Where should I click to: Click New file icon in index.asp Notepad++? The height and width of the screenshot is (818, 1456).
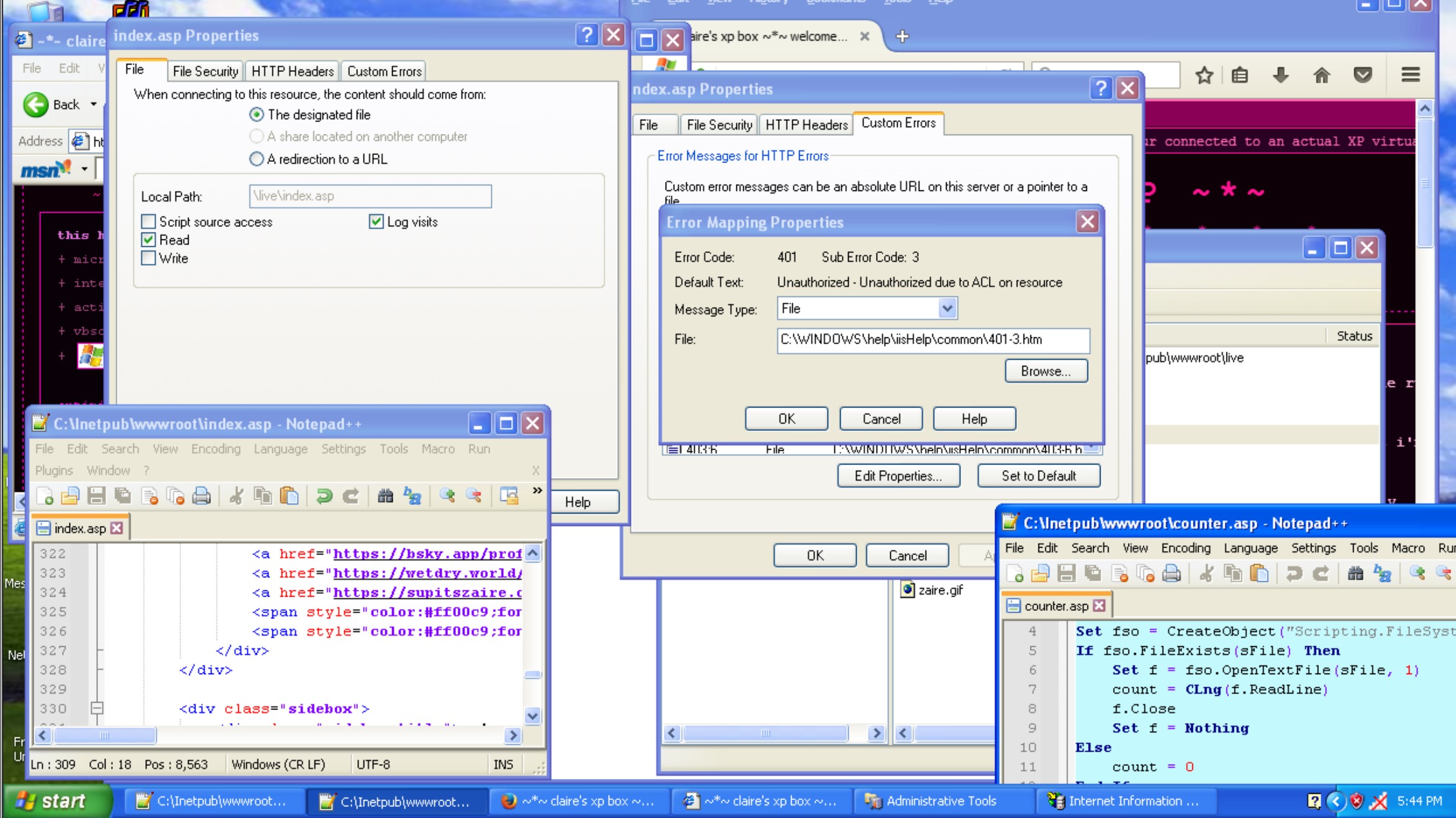45,496
